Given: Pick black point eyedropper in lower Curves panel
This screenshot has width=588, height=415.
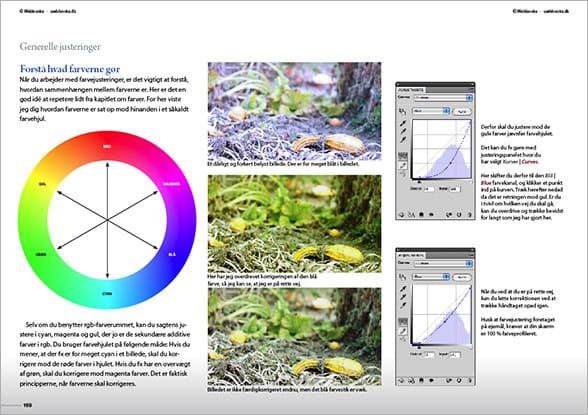Looking at the screenshot, I should coord(403,289).
